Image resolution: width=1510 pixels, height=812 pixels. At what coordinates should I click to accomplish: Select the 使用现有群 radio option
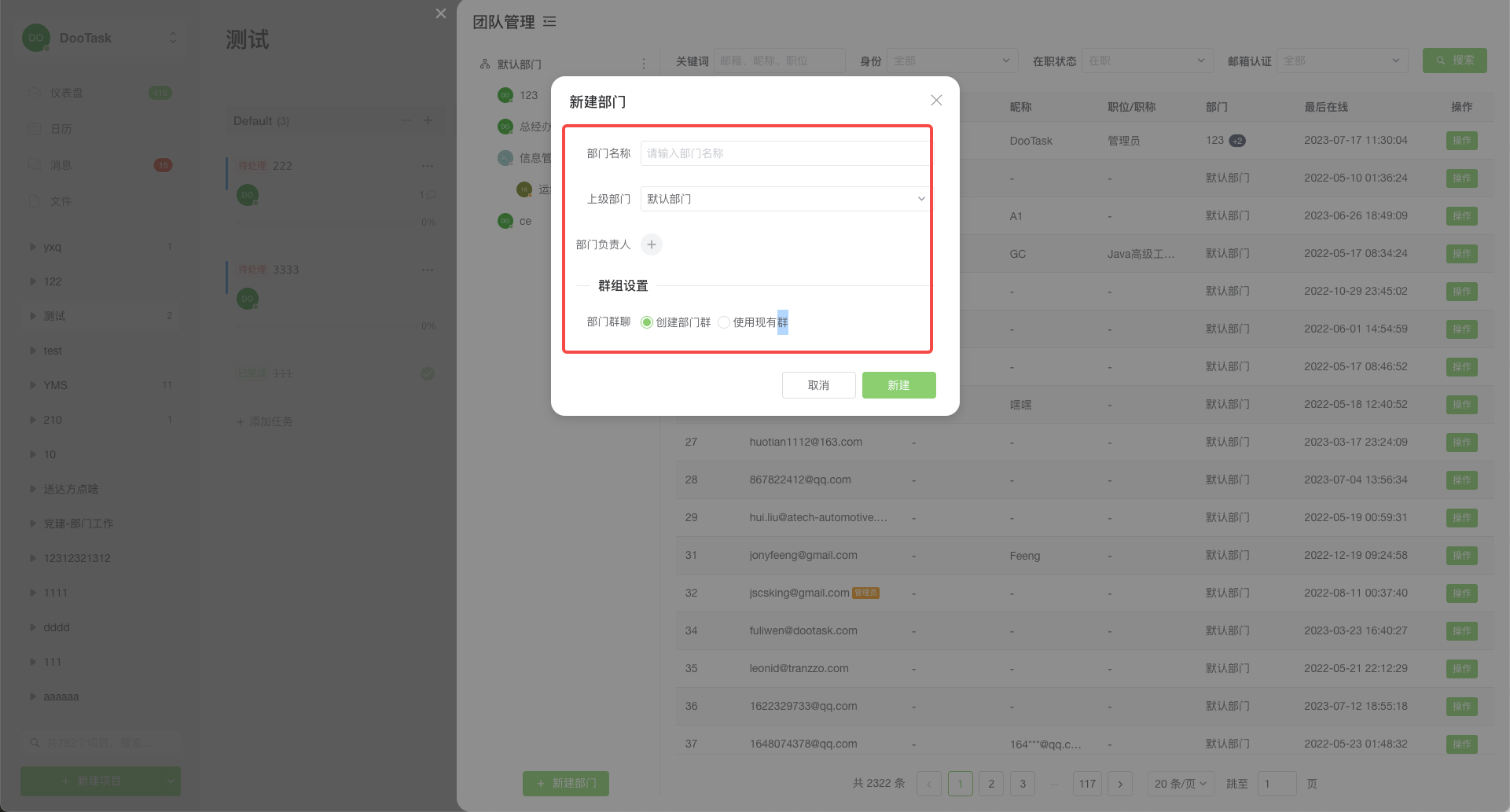pos(724,322)
